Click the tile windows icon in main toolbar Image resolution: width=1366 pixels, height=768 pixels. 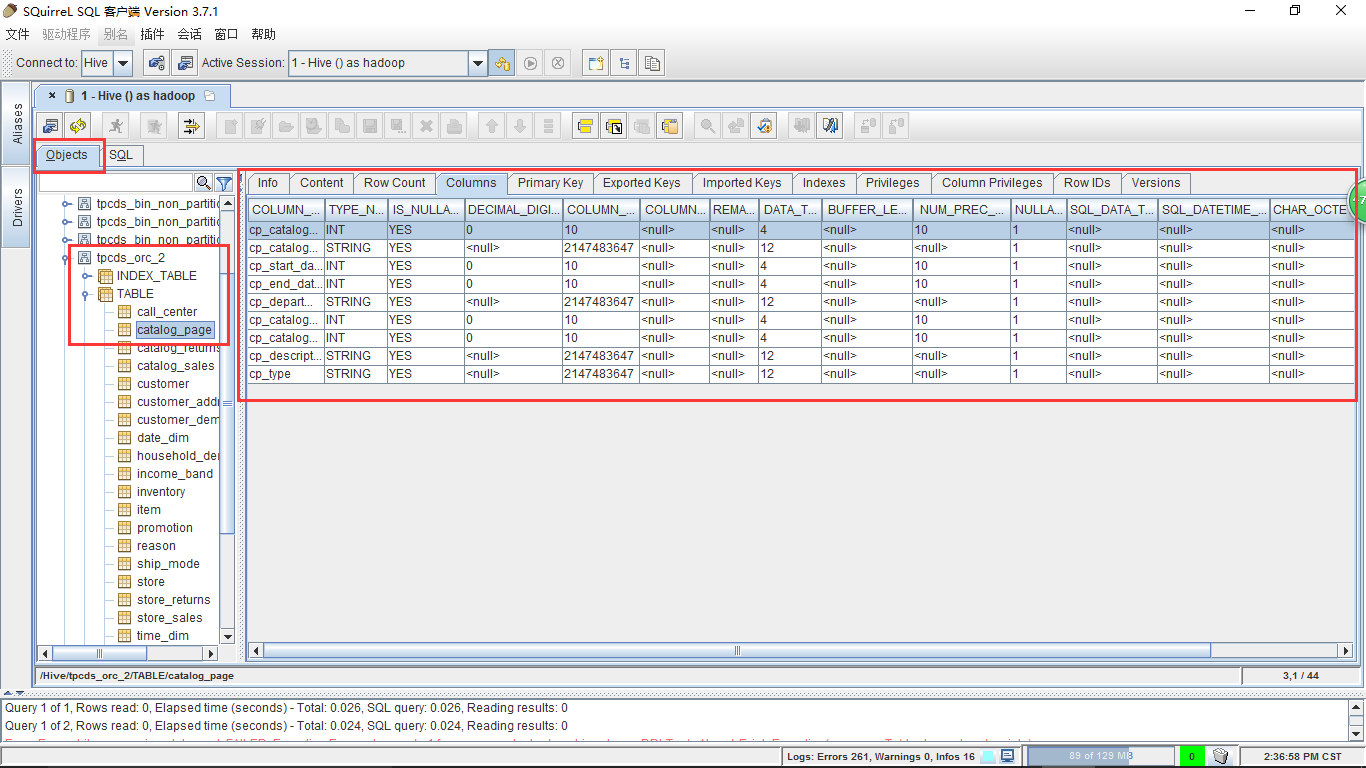tap(596, 63)
